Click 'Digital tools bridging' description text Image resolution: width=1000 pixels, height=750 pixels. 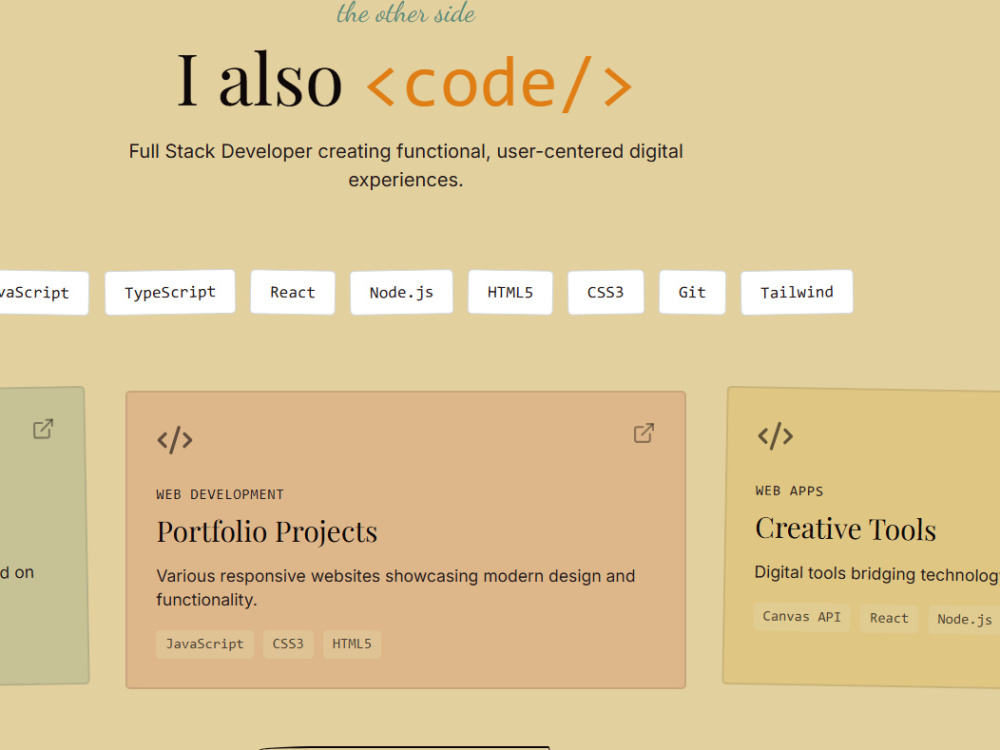877,573
